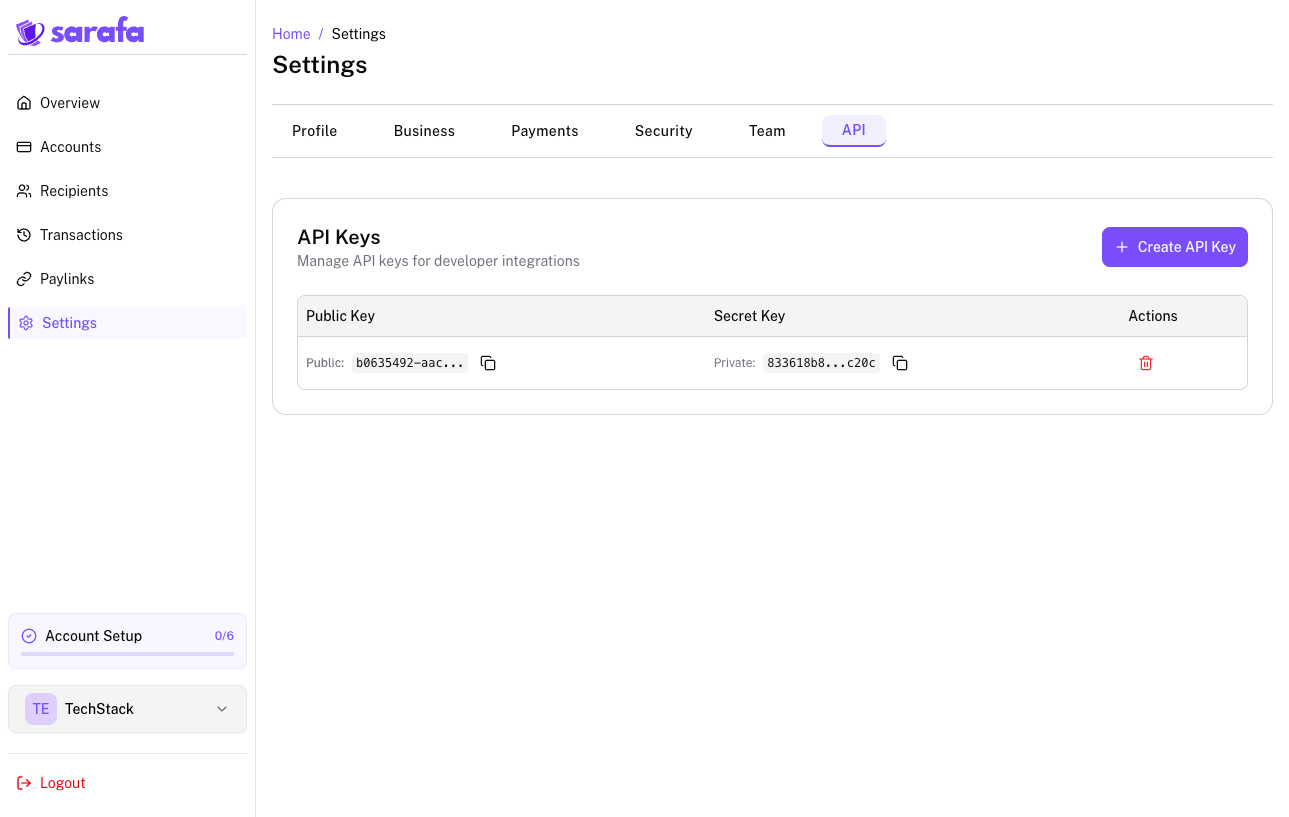Click the Overview home icon
1289x817 pixels.
click(24, 103)
